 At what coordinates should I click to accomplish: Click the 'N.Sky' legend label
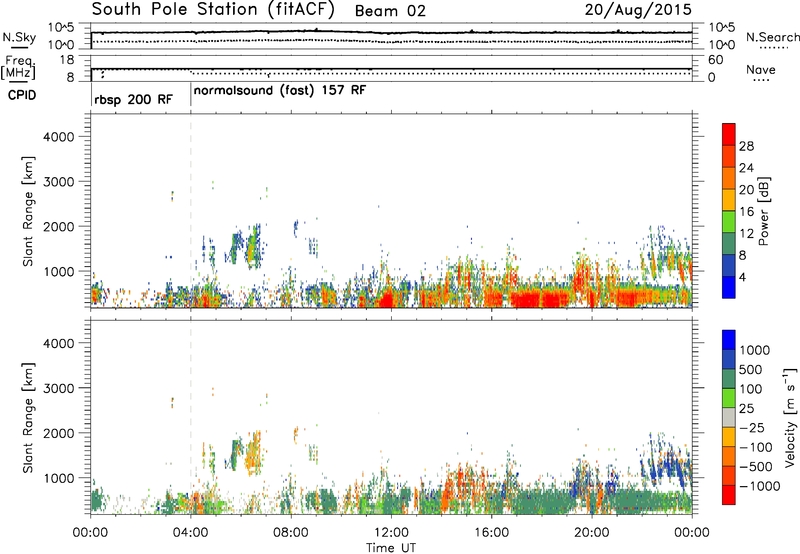[19, 37]
